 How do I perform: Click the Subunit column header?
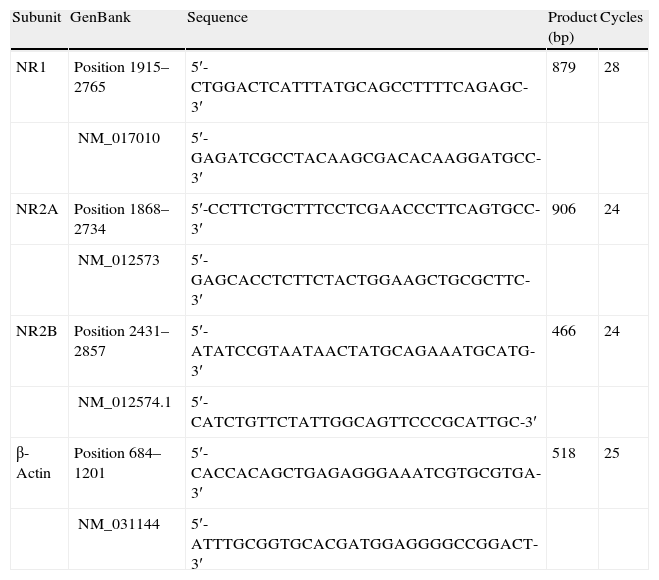click(37, 18)
